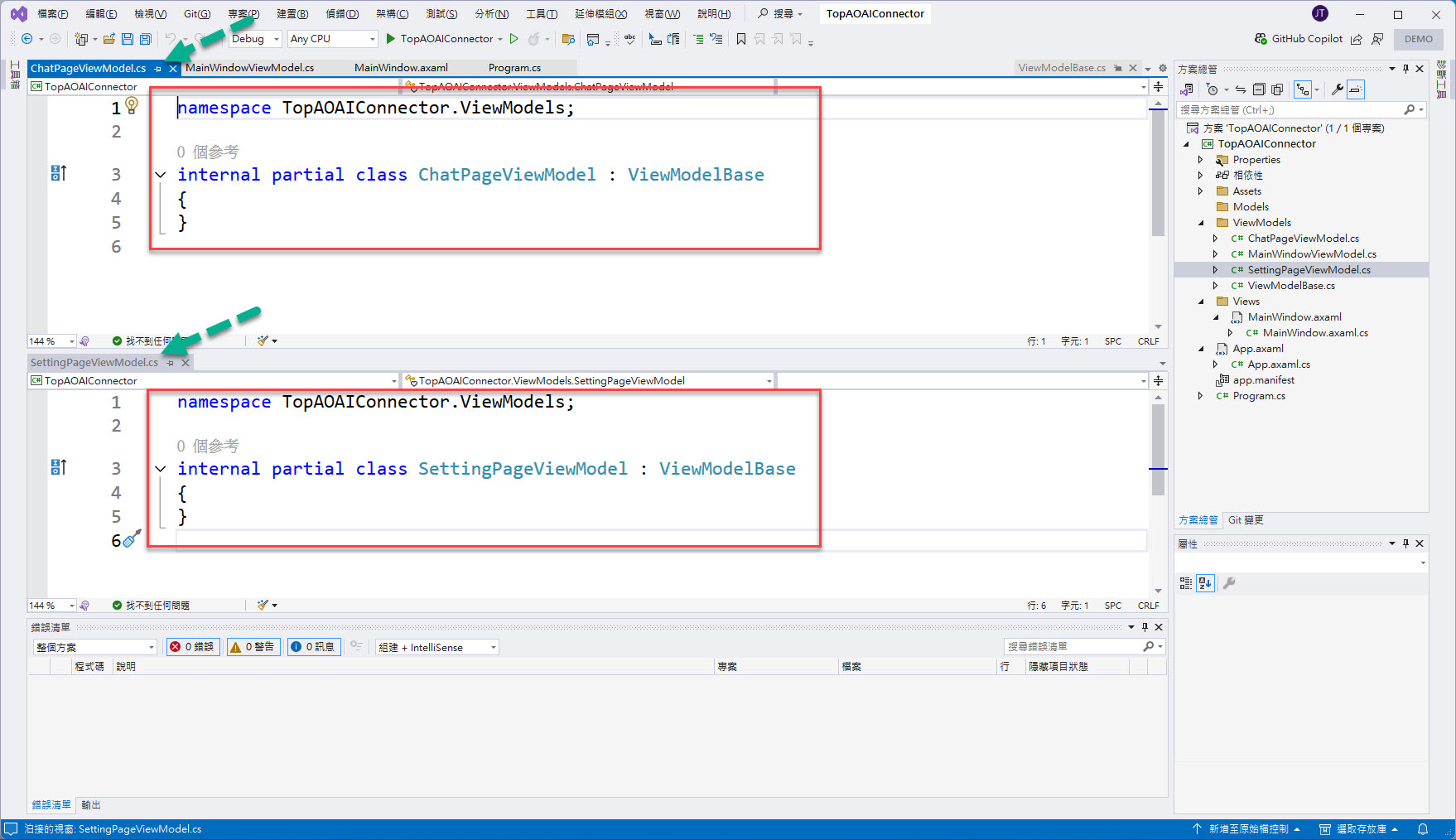The image size is (1456, 840).
Task: Expand the Assets folder node
Action: click(1200, 191)
